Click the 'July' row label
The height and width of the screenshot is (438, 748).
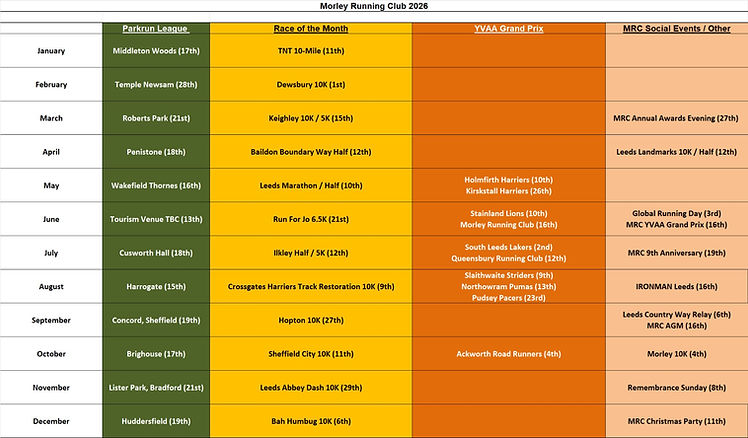[x=51, y=253]
